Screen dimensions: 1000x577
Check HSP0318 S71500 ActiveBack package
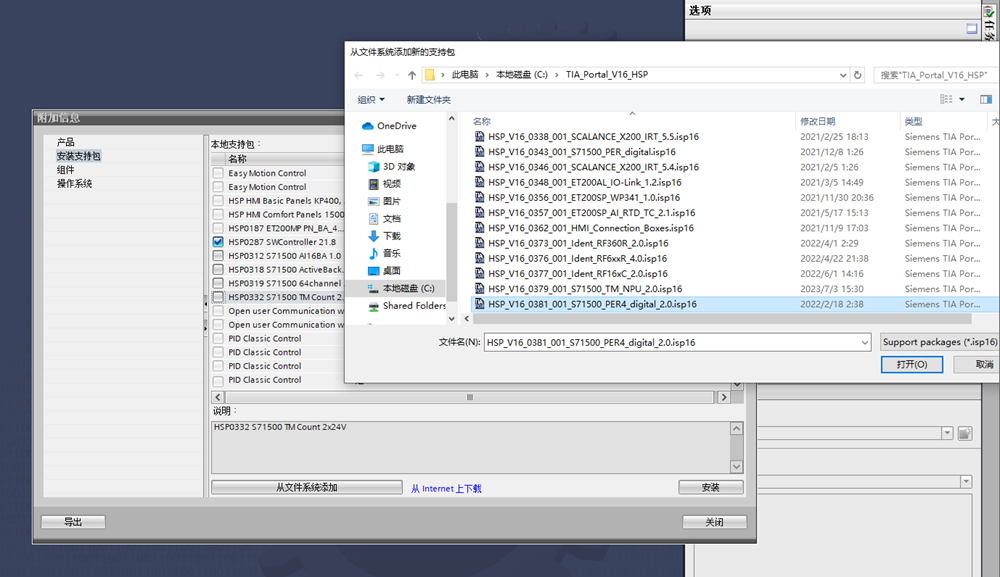tap(218, 270)
